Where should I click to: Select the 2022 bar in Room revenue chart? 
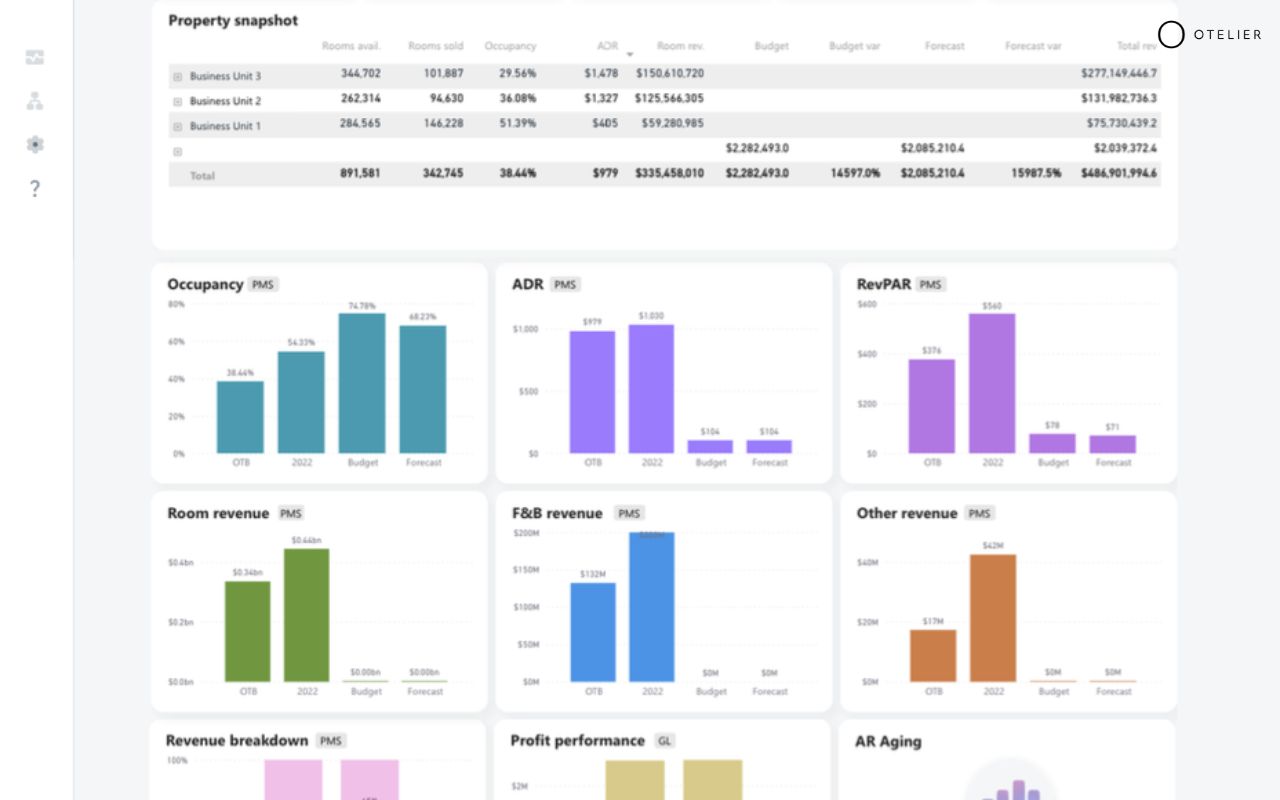(x=306, y=615)
